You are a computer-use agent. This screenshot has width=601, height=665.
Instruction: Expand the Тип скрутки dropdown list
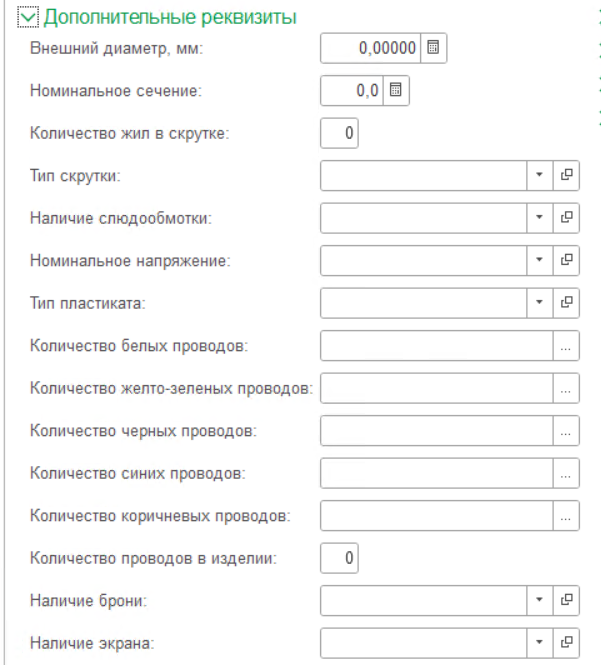coord(540,175)
